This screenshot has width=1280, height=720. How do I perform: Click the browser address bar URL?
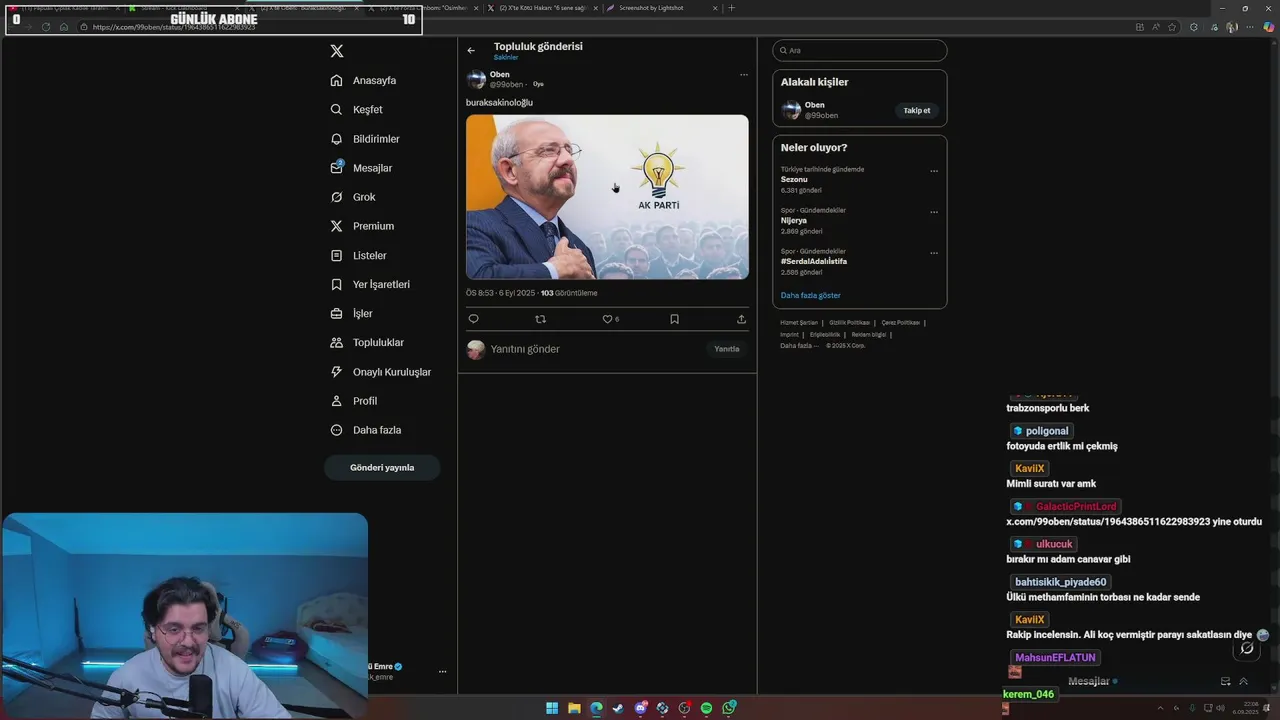pos(174,27)
